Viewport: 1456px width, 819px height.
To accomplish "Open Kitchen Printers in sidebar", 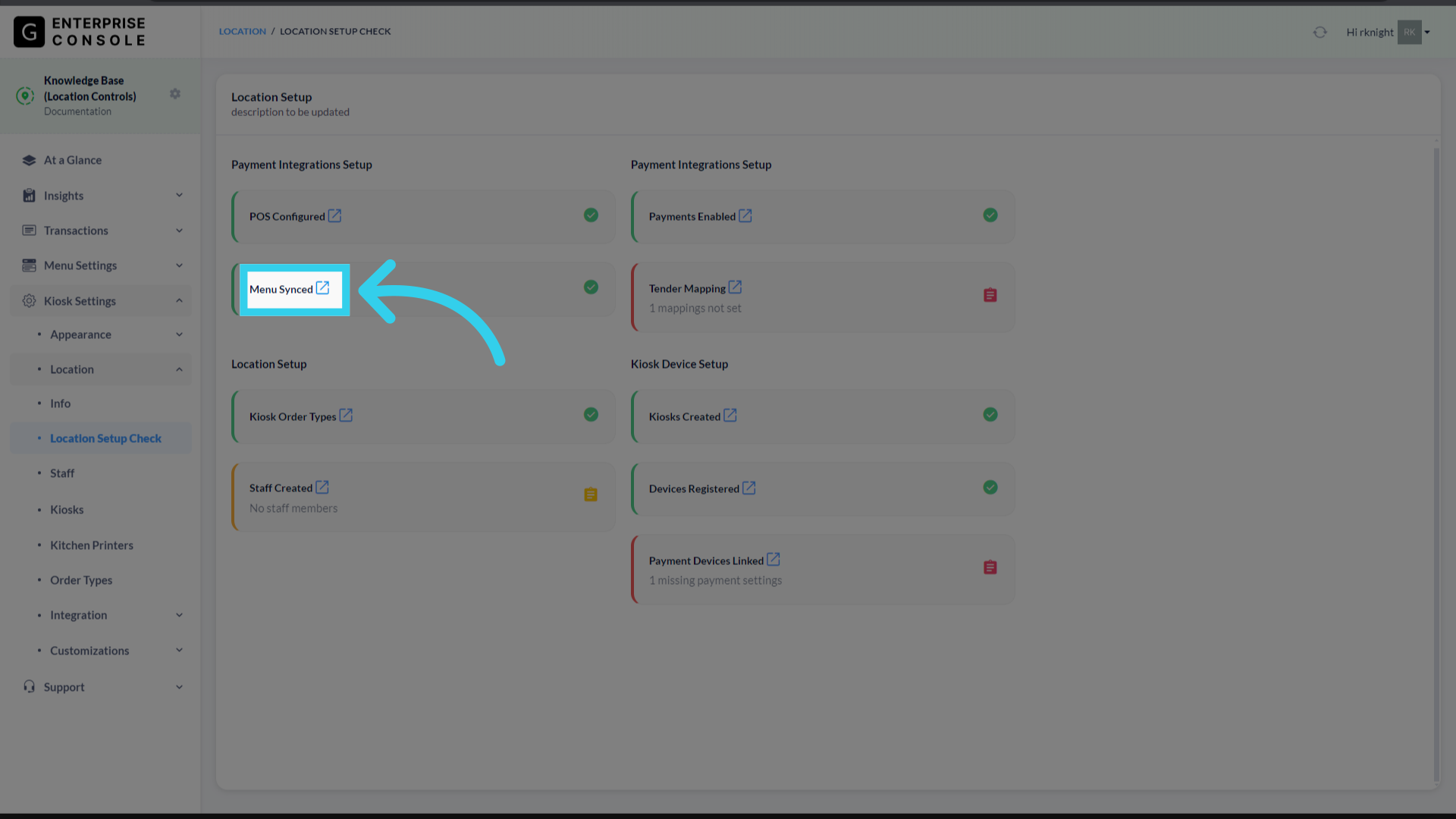I will click(x=92, y=545).
